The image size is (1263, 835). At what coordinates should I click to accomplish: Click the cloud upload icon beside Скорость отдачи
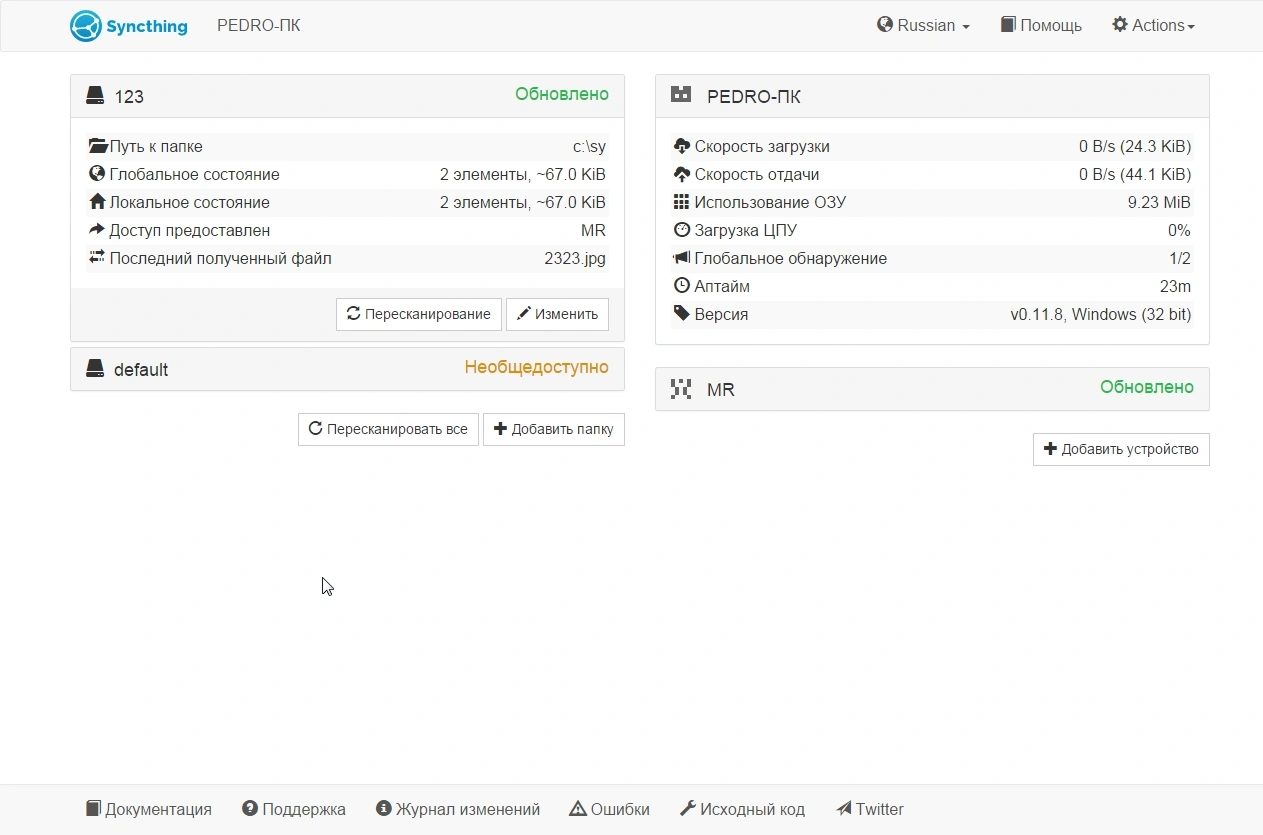(x=682, y=174)
